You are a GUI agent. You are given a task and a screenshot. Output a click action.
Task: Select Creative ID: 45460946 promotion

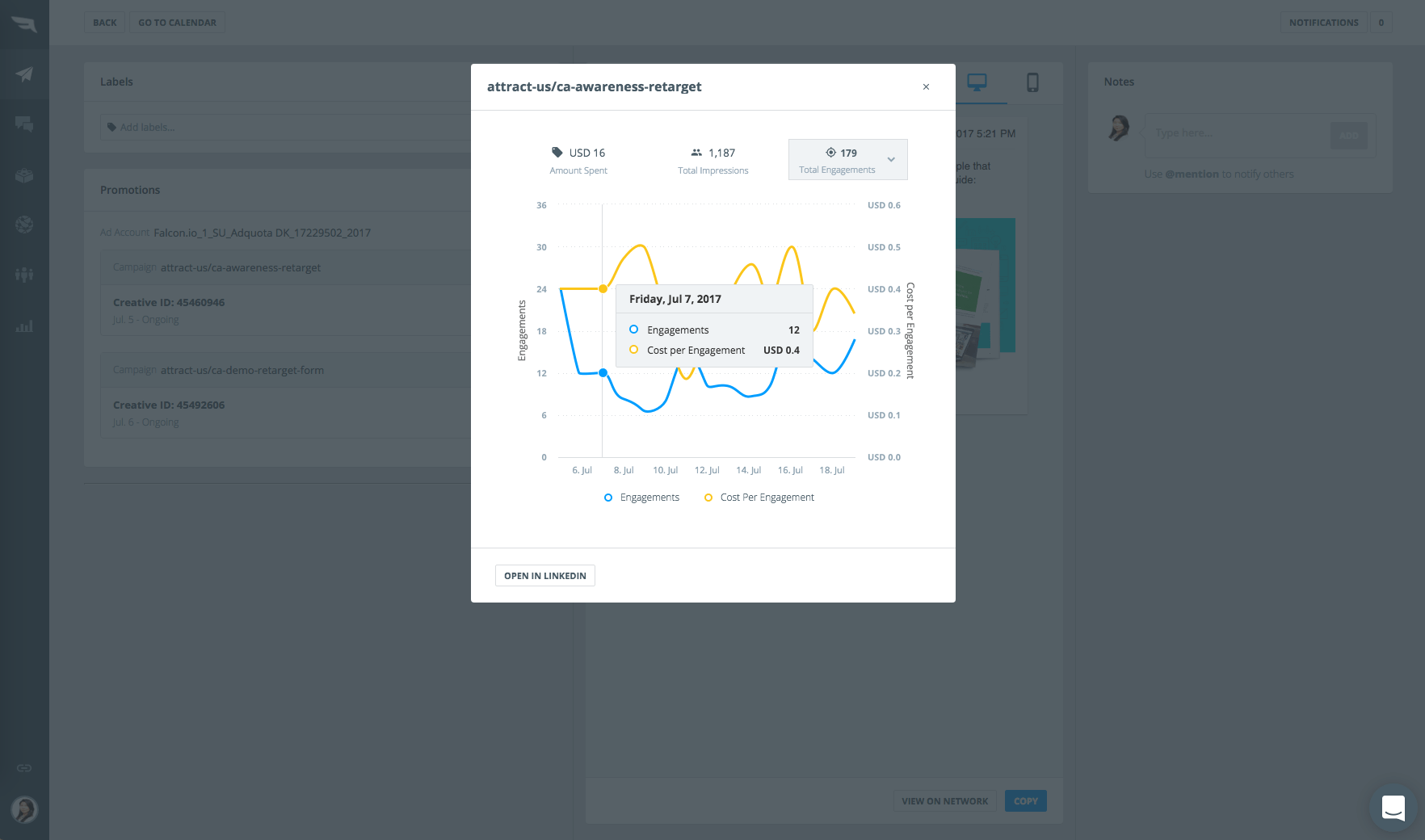[x=286, y=310]
